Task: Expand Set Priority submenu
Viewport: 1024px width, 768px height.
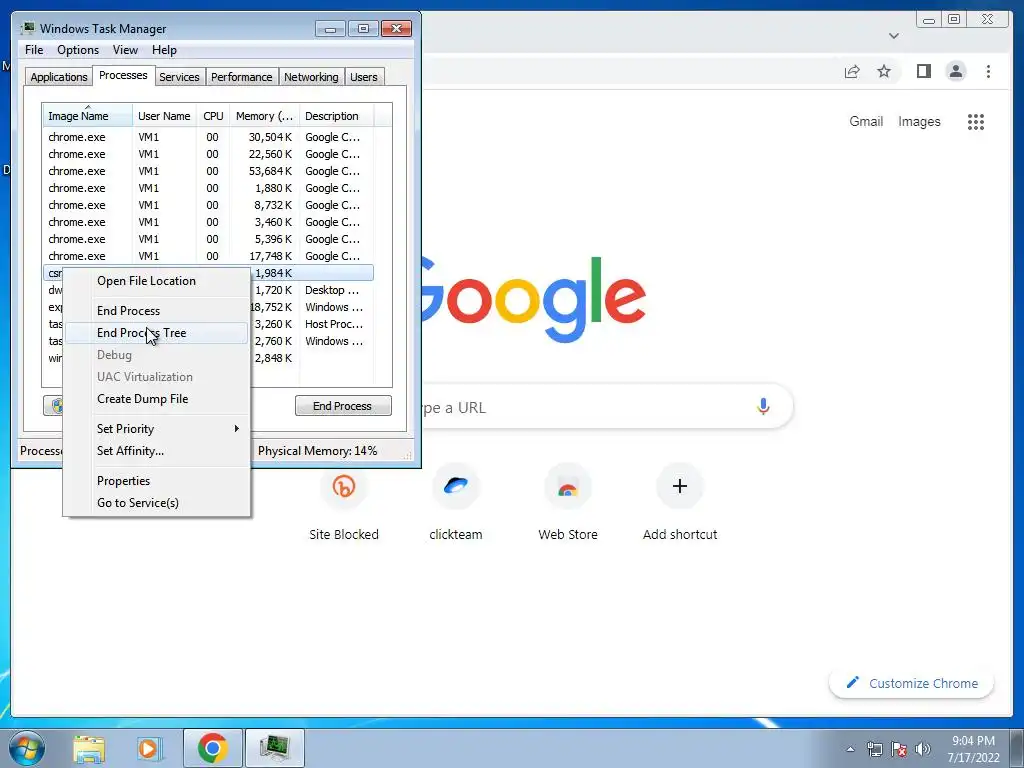Action: 157,429
